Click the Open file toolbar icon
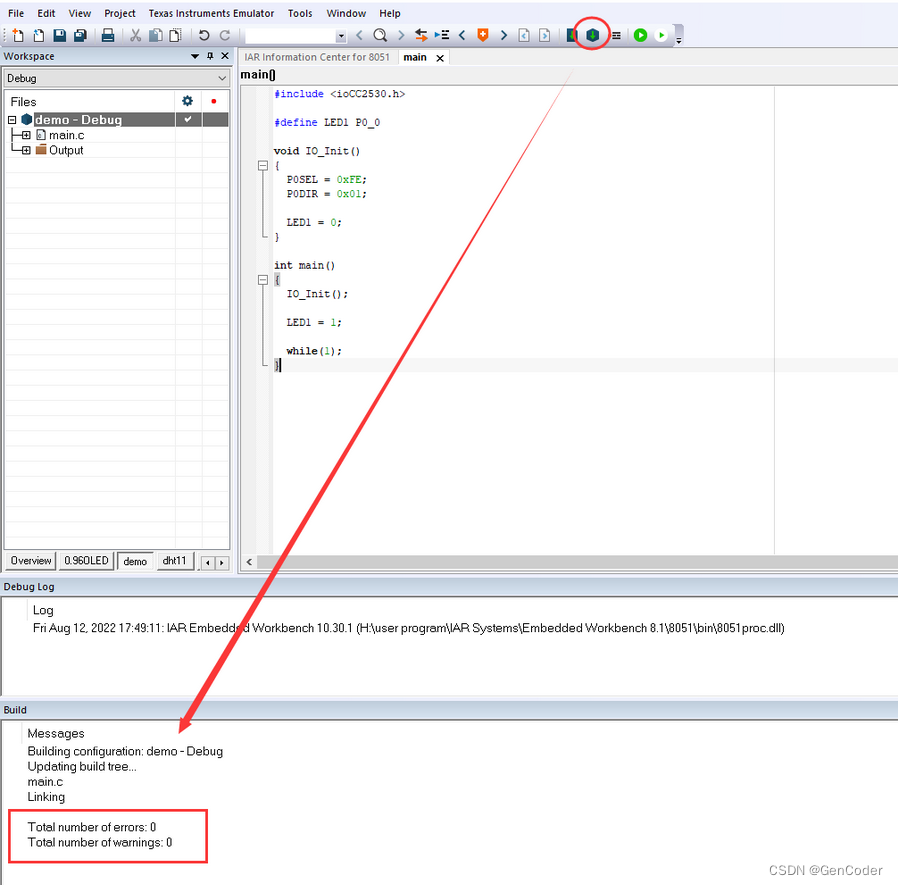 pyautogui.click(x=38, y=36)
